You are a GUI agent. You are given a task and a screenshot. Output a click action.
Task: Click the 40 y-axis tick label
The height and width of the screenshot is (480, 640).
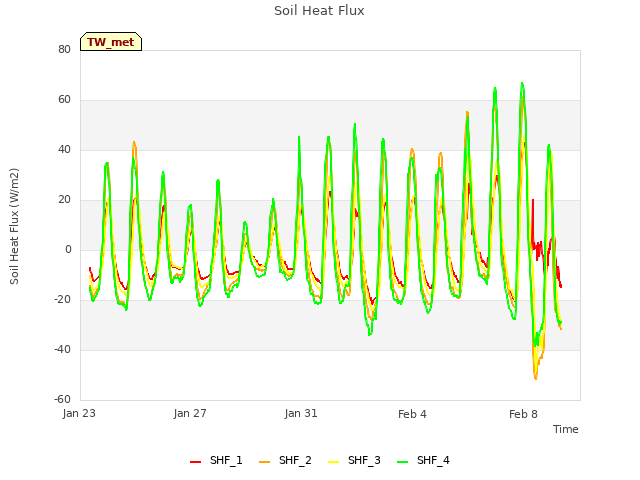64,149
